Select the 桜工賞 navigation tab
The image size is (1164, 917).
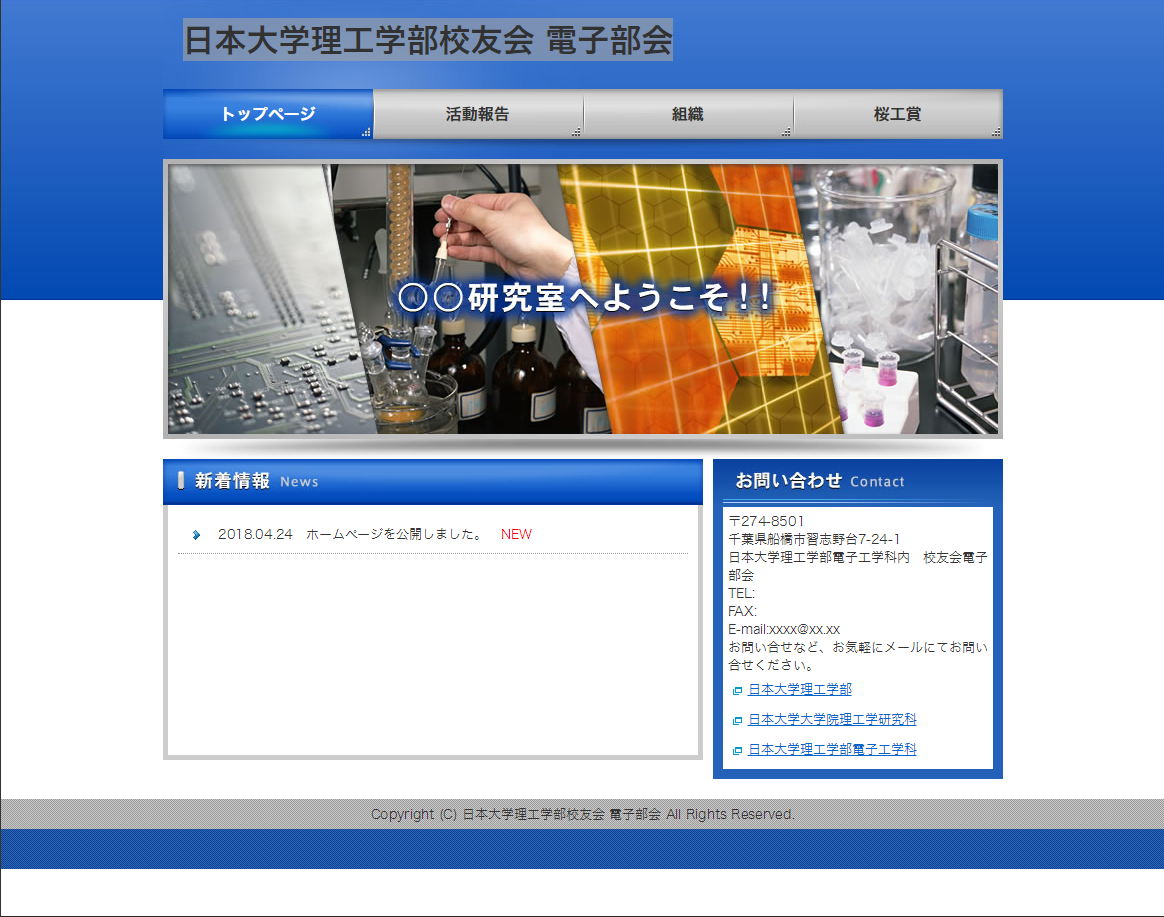pyautogui.click(x=898, y=114)
